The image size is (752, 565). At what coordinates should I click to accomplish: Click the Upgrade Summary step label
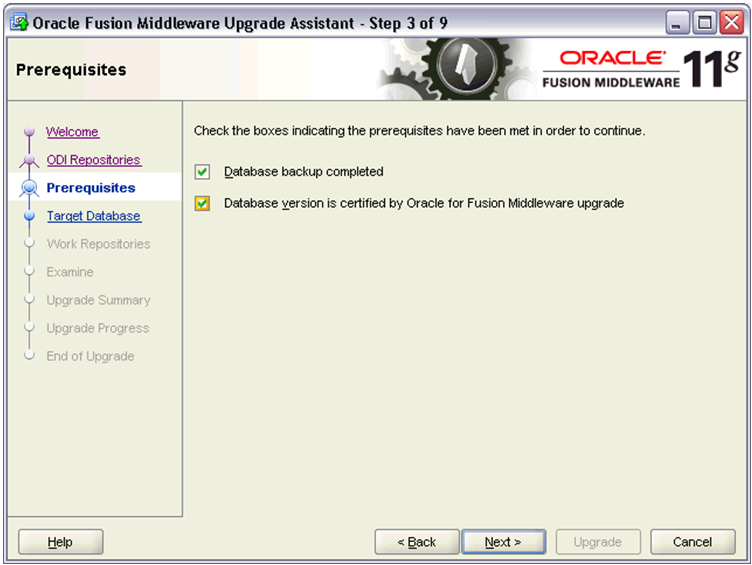tap(98, 300)
